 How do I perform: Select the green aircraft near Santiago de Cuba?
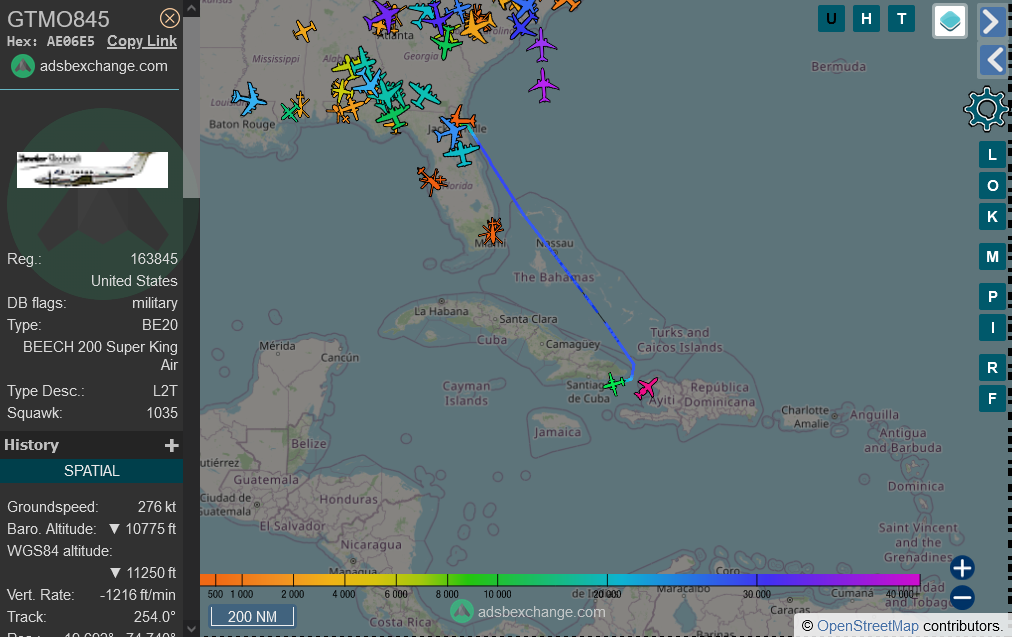coord(614,384)
